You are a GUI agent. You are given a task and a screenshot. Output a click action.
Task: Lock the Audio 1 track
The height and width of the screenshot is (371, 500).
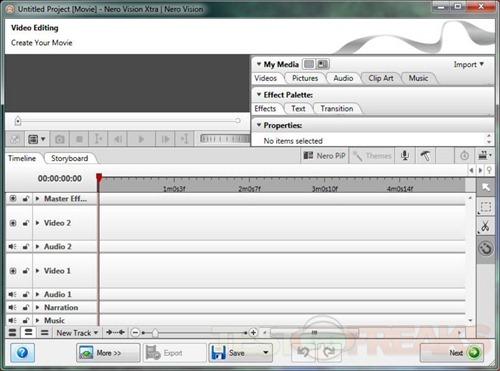click(x=26, y=294)
